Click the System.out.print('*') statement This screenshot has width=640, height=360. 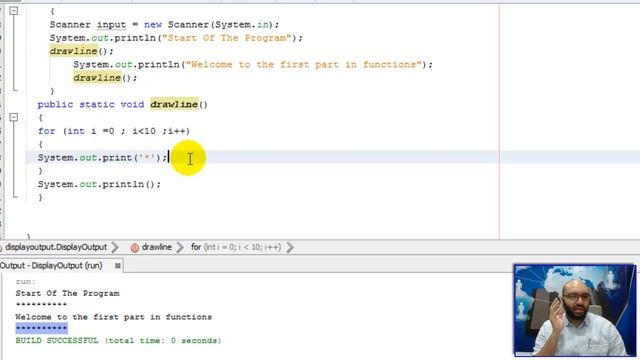102,158
